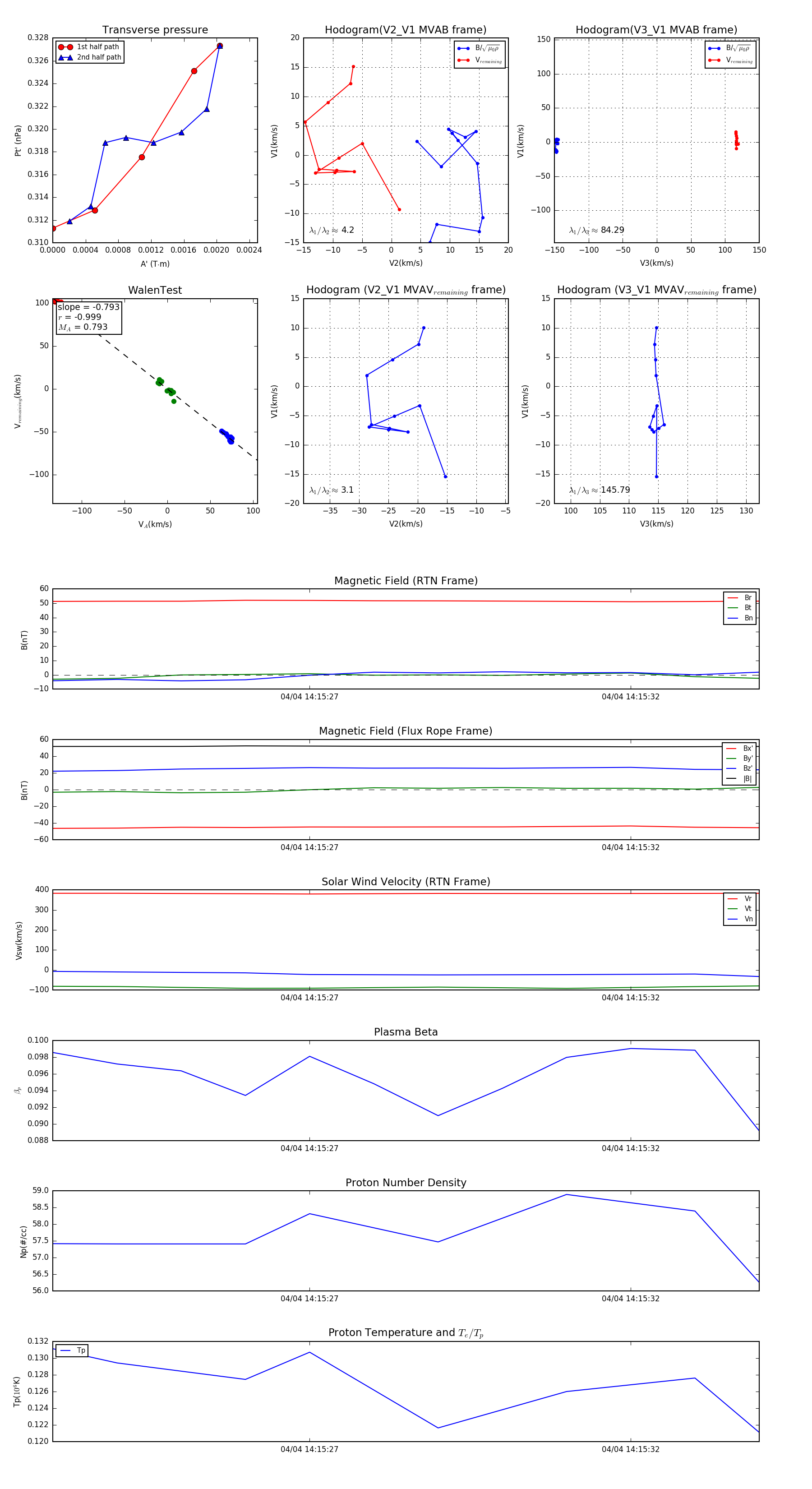The height and width of the screenshot is (1489, 812).
Task: Click the A' (T·m) x-axis label
Action: (155, 264)
